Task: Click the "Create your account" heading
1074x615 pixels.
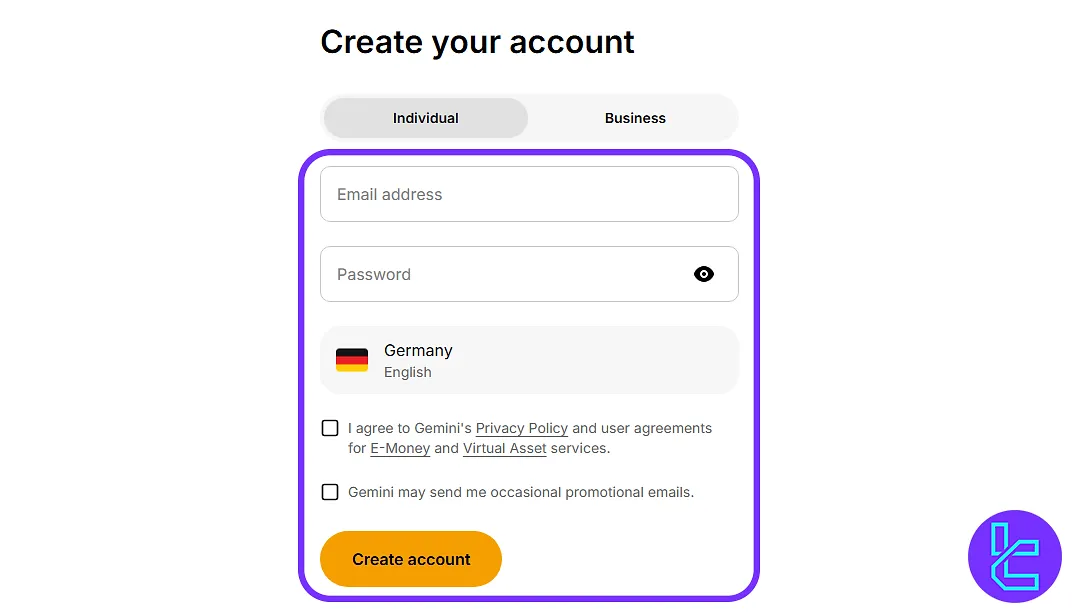Action: pos(477,42)
